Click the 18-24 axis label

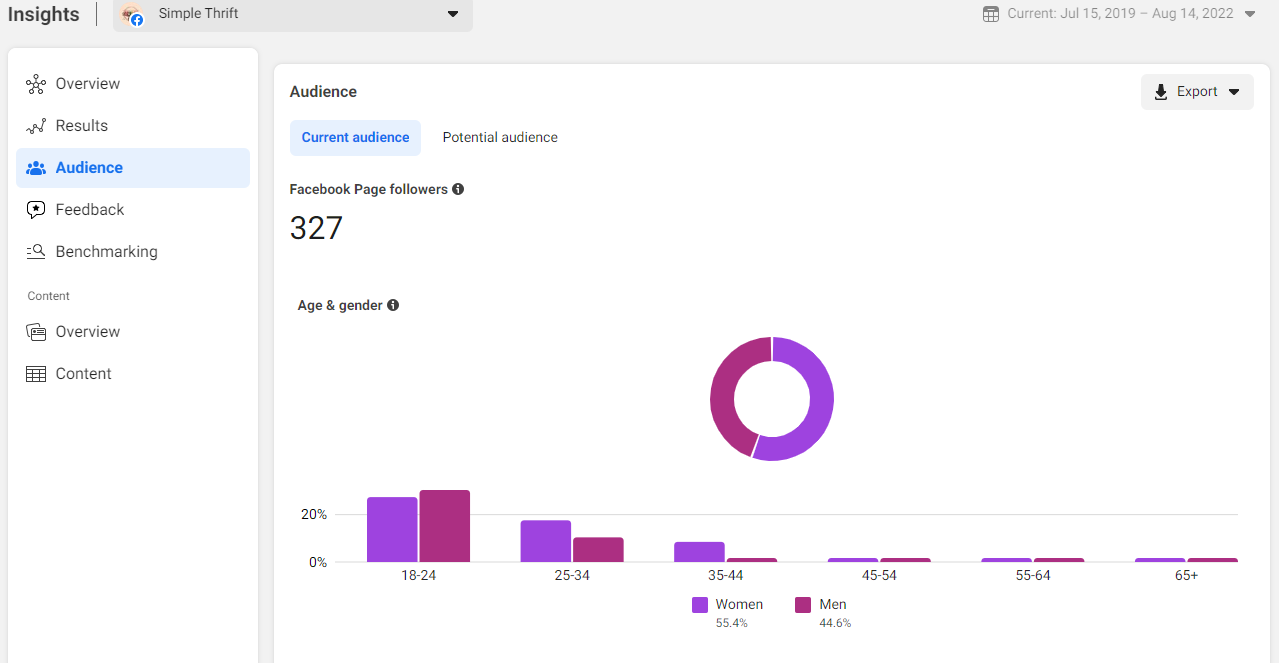418,576
